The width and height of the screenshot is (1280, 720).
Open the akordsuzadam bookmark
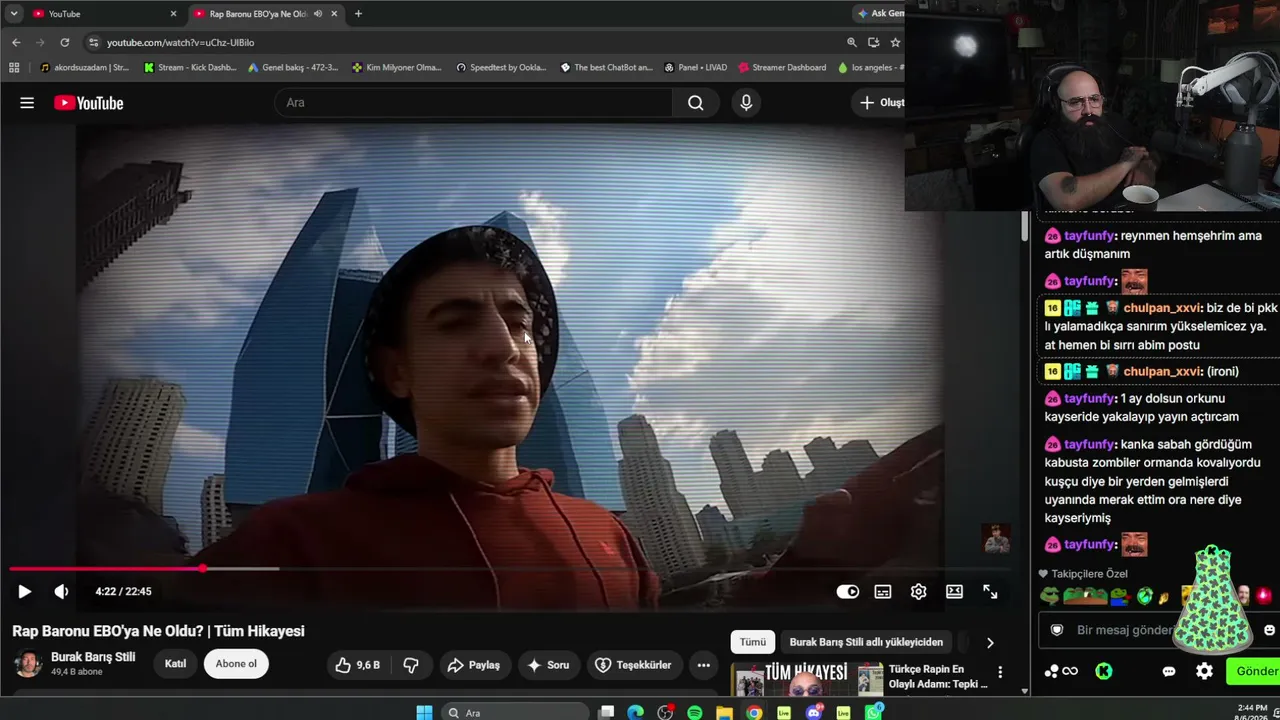tap(84, 68)
